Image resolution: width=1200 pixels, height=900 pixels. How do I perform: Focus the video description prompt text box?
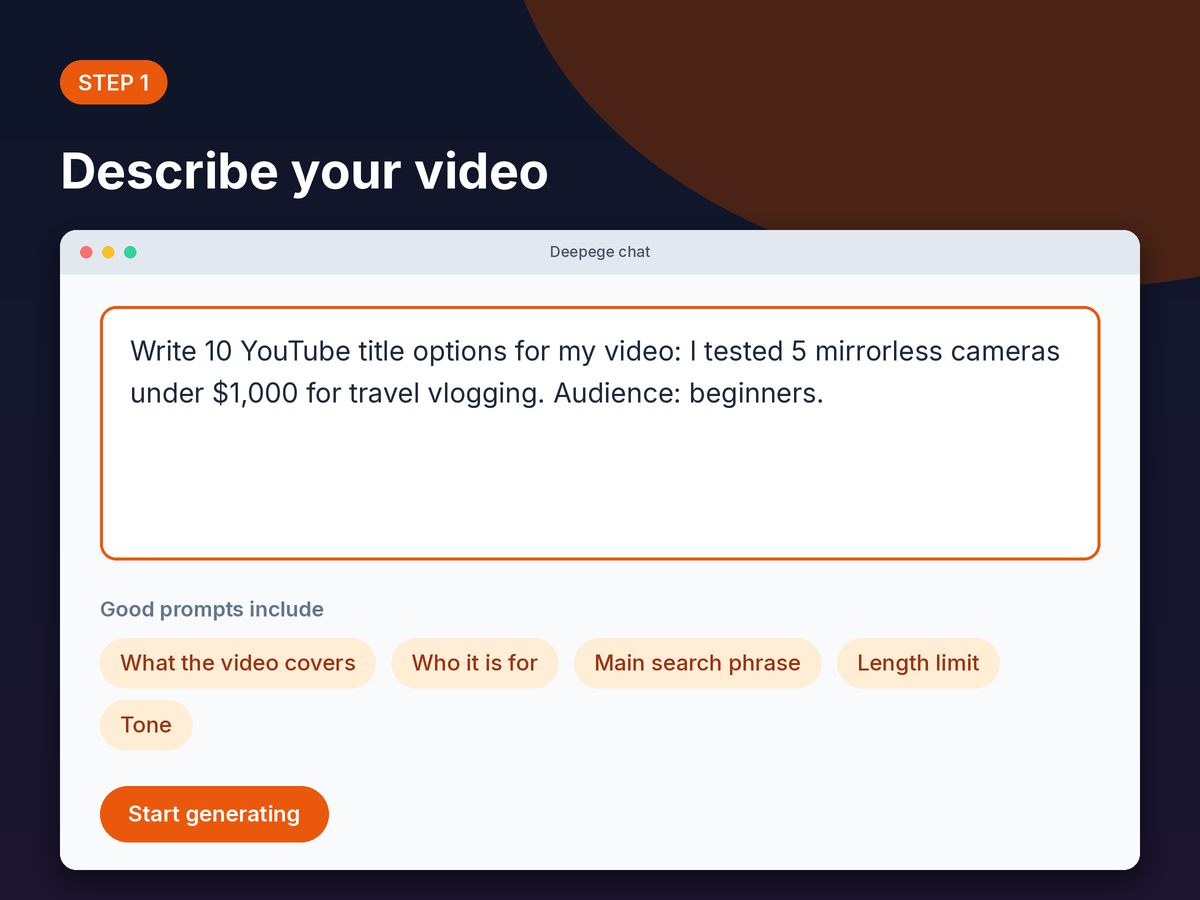tap(600, 433)
